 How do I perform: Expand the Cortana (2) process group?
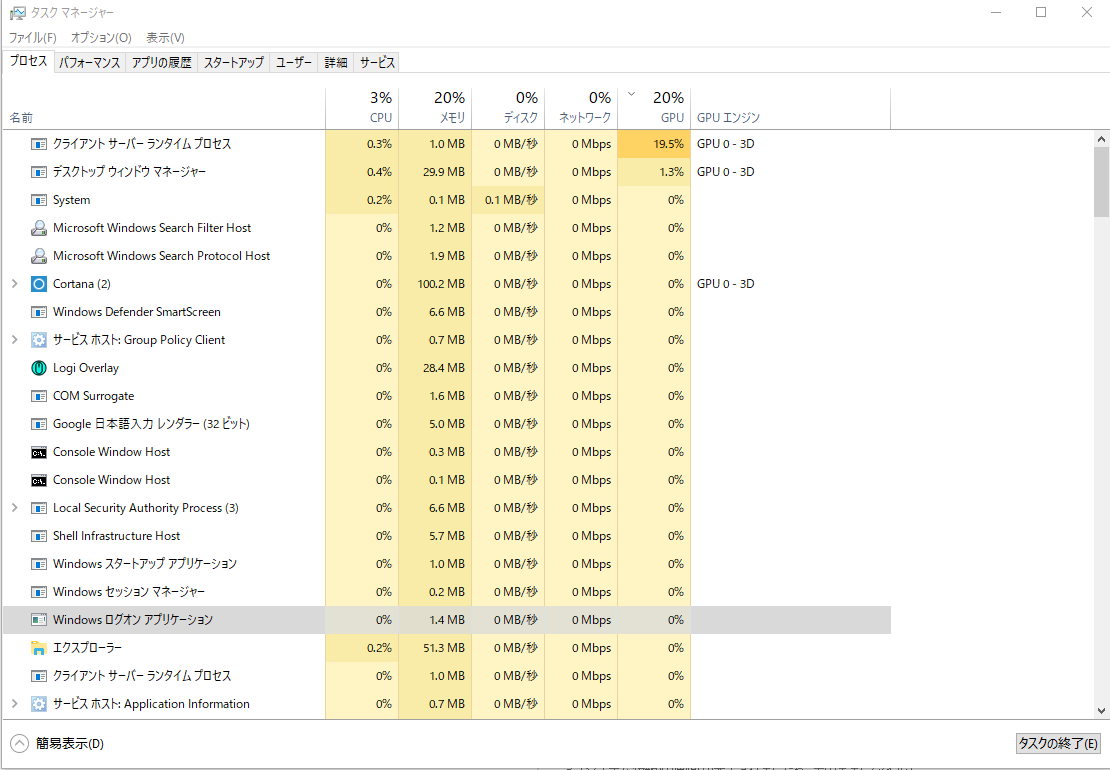(x=14, y=284)
